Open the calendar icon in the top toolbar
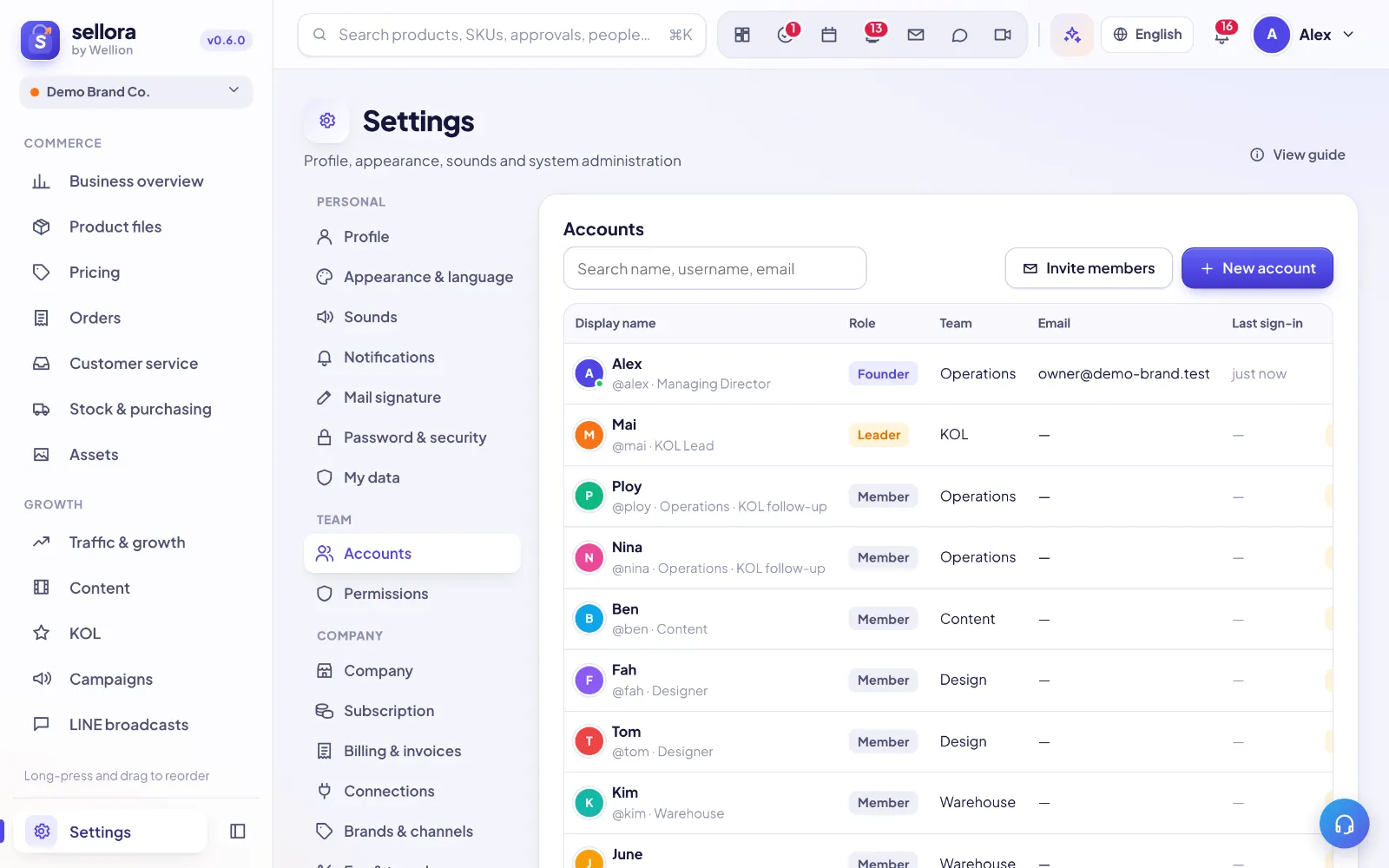This screenshot has height=868, width=1389. click(x=829, y=35)
